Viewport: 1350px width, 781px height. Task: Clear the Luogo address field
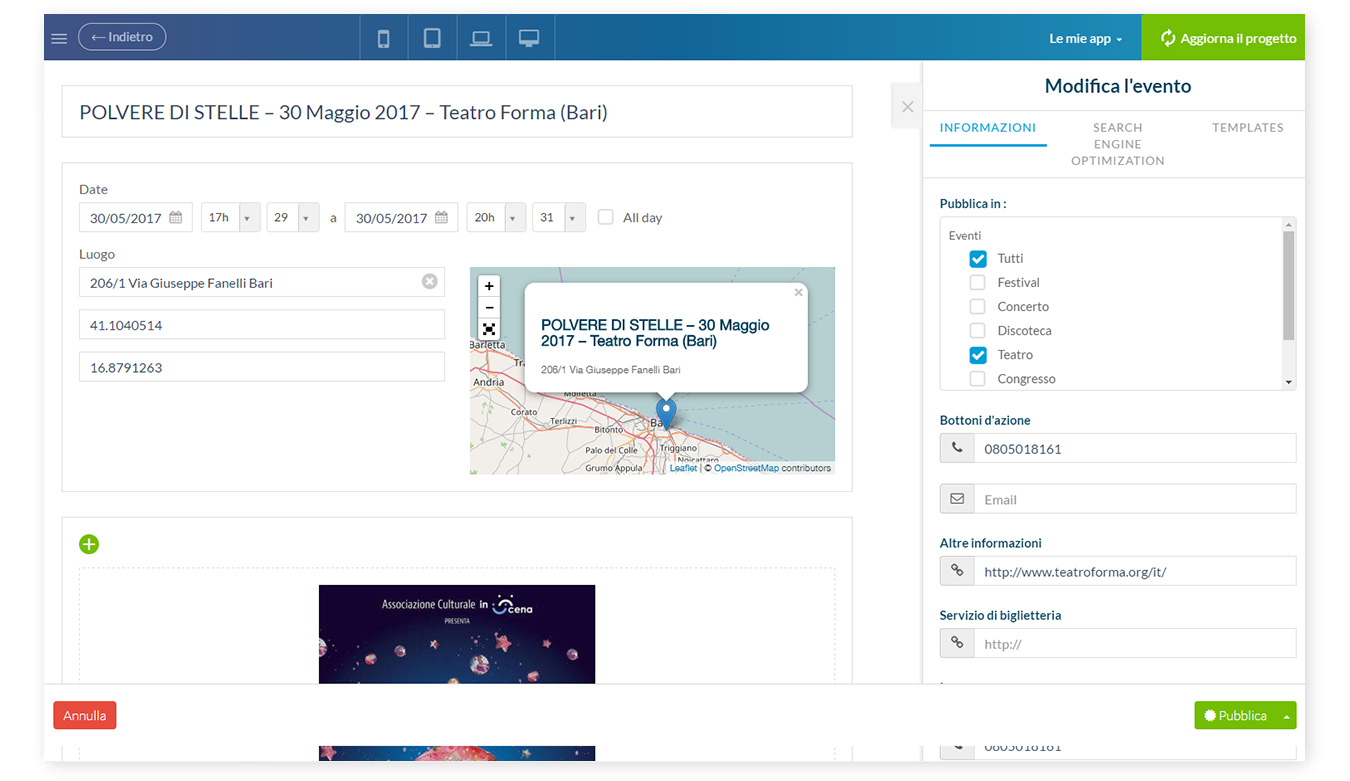point(430,282)
